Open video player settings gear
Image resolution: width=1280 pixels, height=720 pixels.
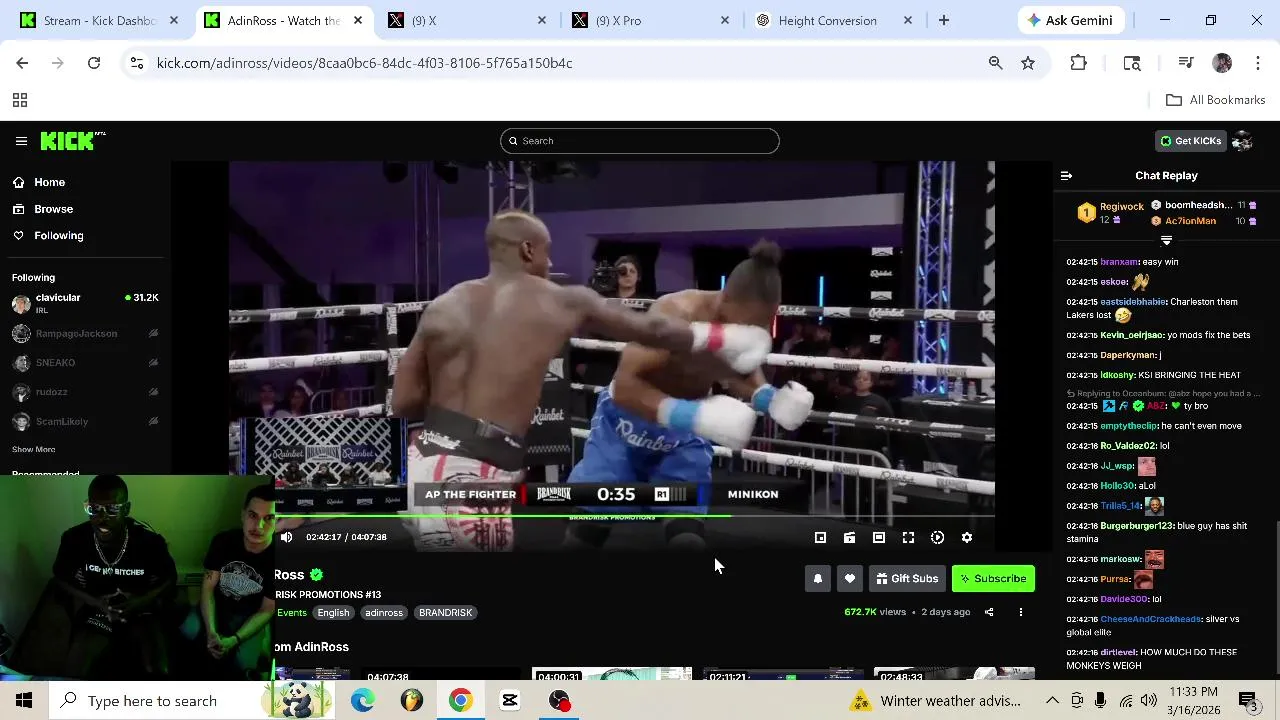[x=967, y=538]
